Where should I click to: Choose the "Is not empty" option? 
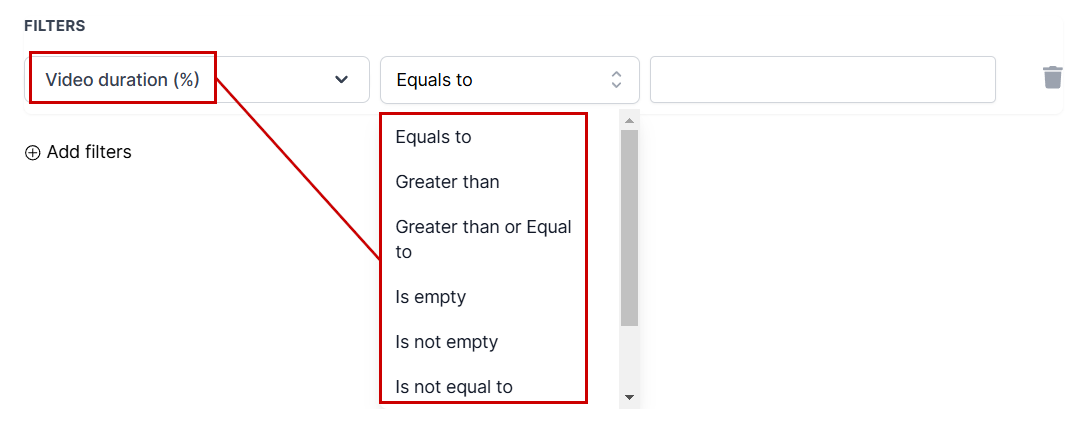pos(446,342)
